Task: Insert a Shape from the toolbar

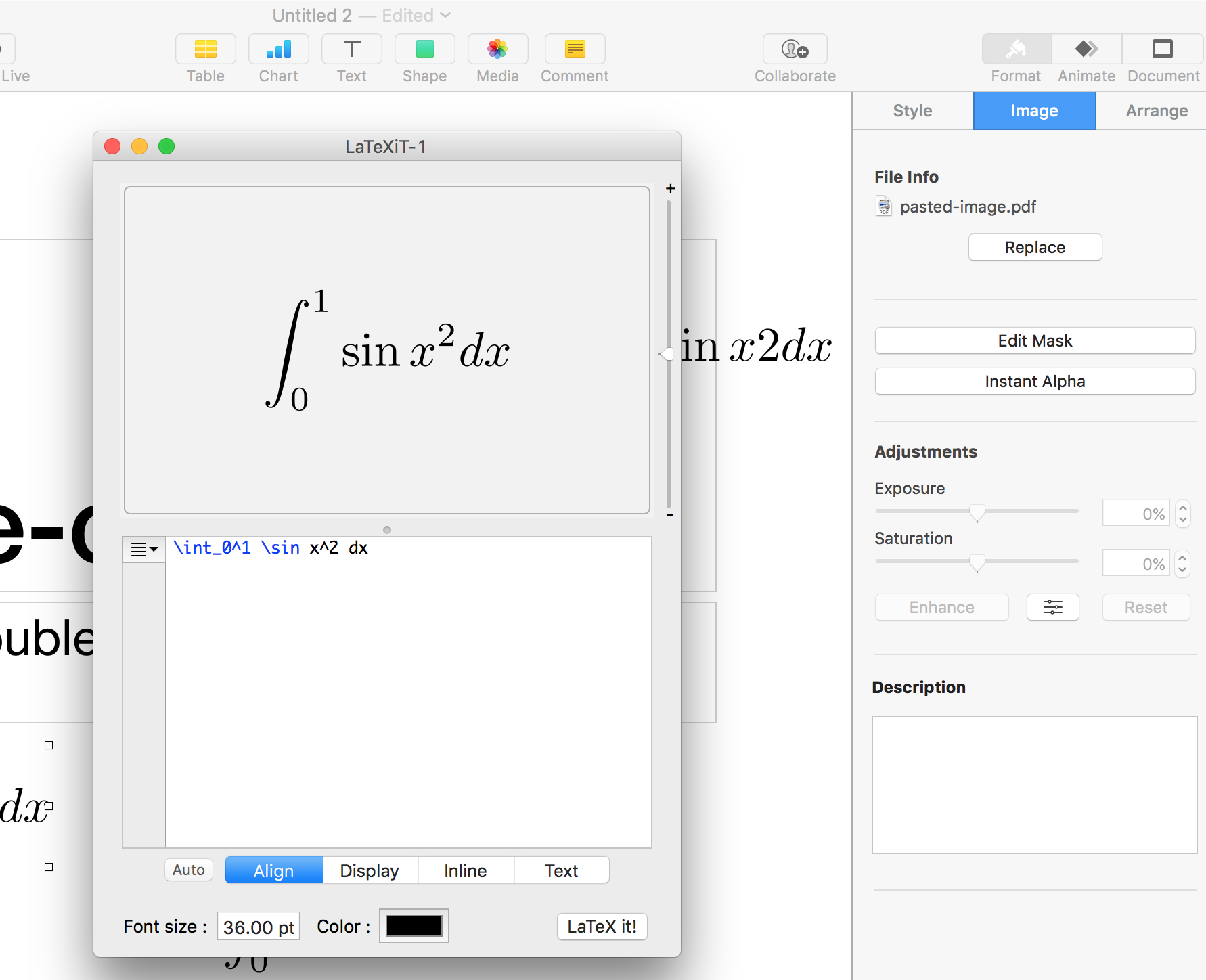Action: [x=424, y=49]
